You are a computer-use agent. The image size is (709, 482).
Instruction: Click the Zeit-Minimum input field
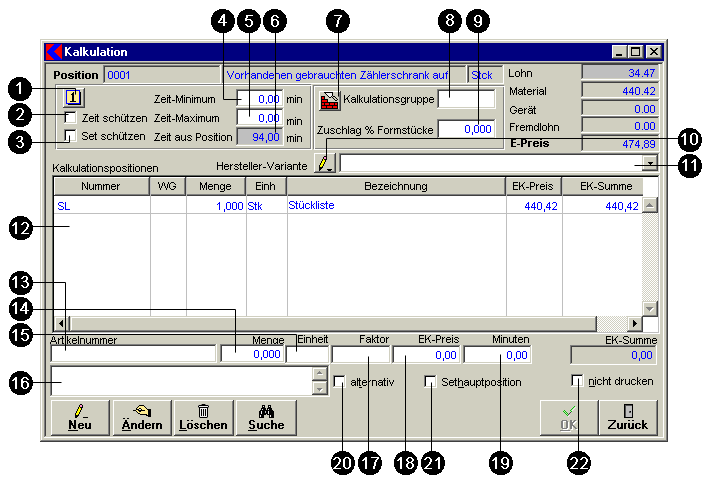click(260, 99)
